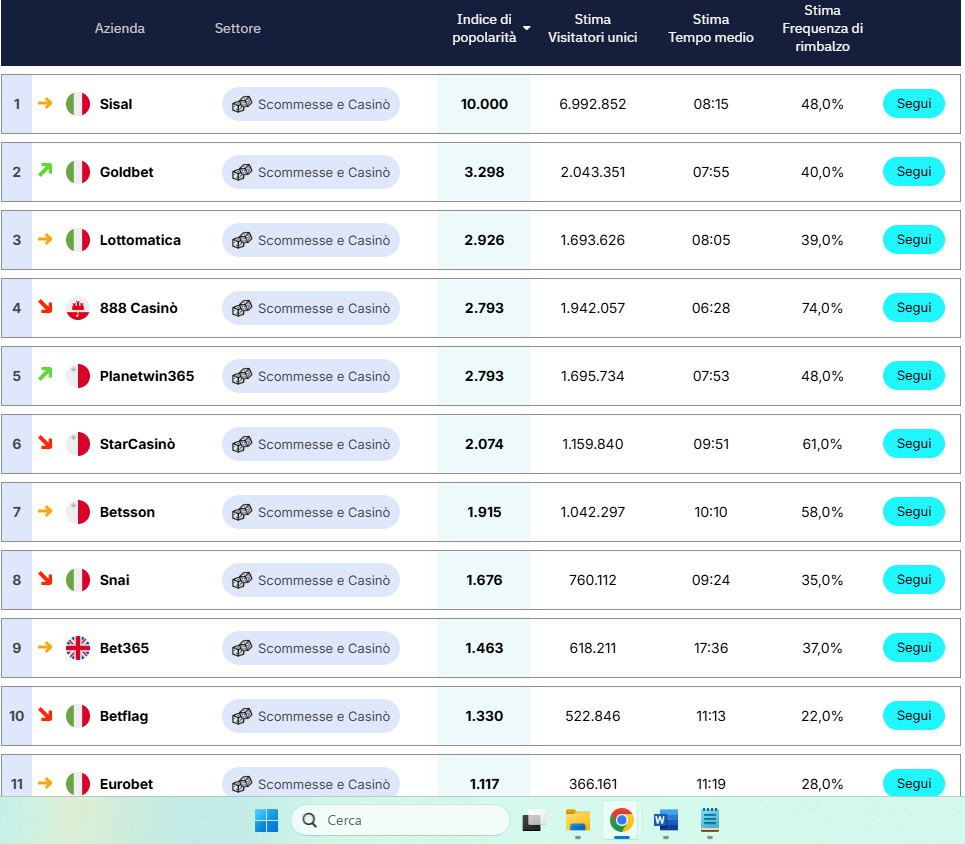Image resolution: width=965 pixels, height=844 pixels.
Task: Click the Scommesse e Casinò tag for Goldbet
Action: pos(311,172)
